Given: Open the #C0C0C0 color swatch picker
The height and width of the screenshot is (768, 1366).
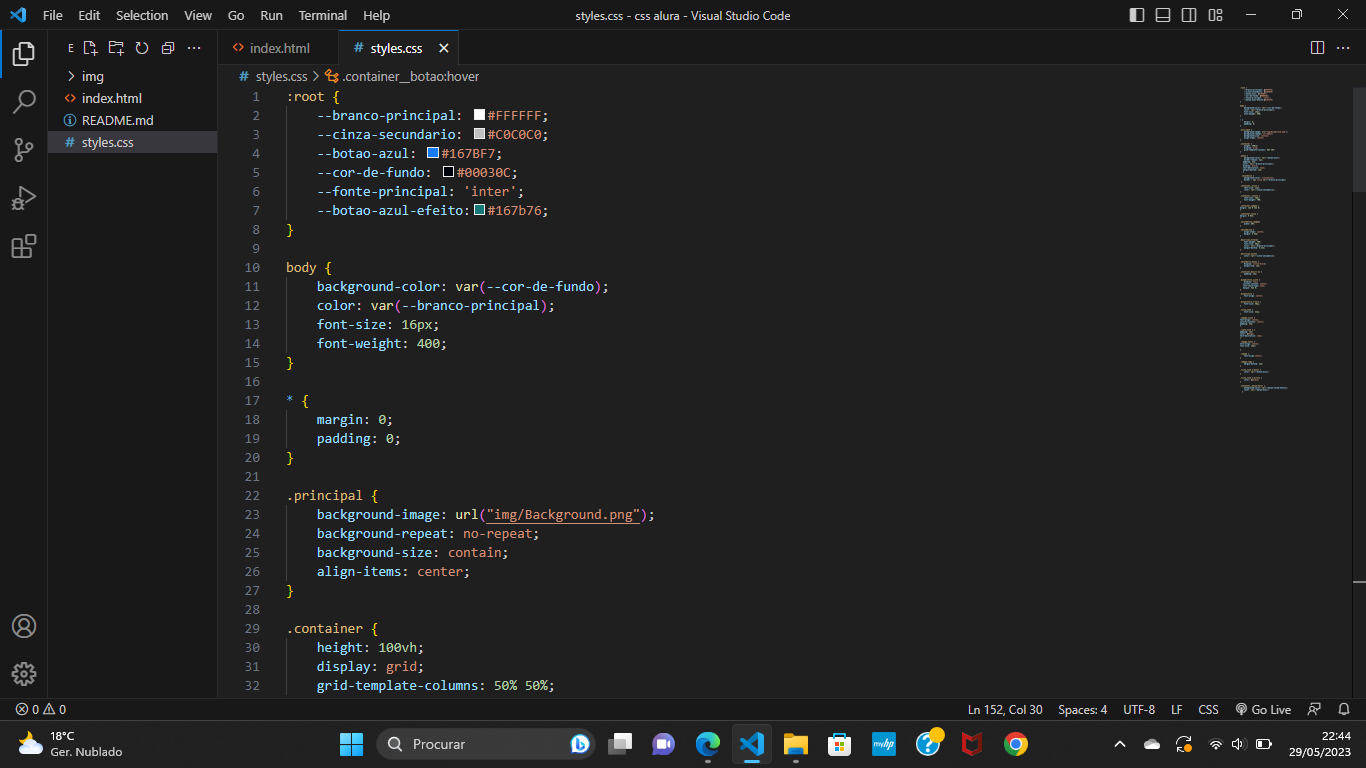Looking at the screenshot, I should (479, 134).
